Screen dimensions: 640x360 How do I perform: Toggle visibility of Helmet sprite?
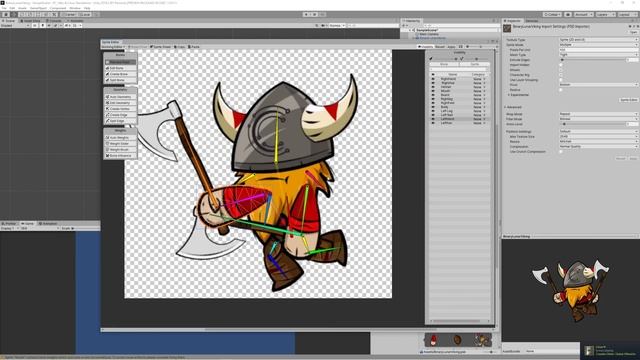coord(433,87)
